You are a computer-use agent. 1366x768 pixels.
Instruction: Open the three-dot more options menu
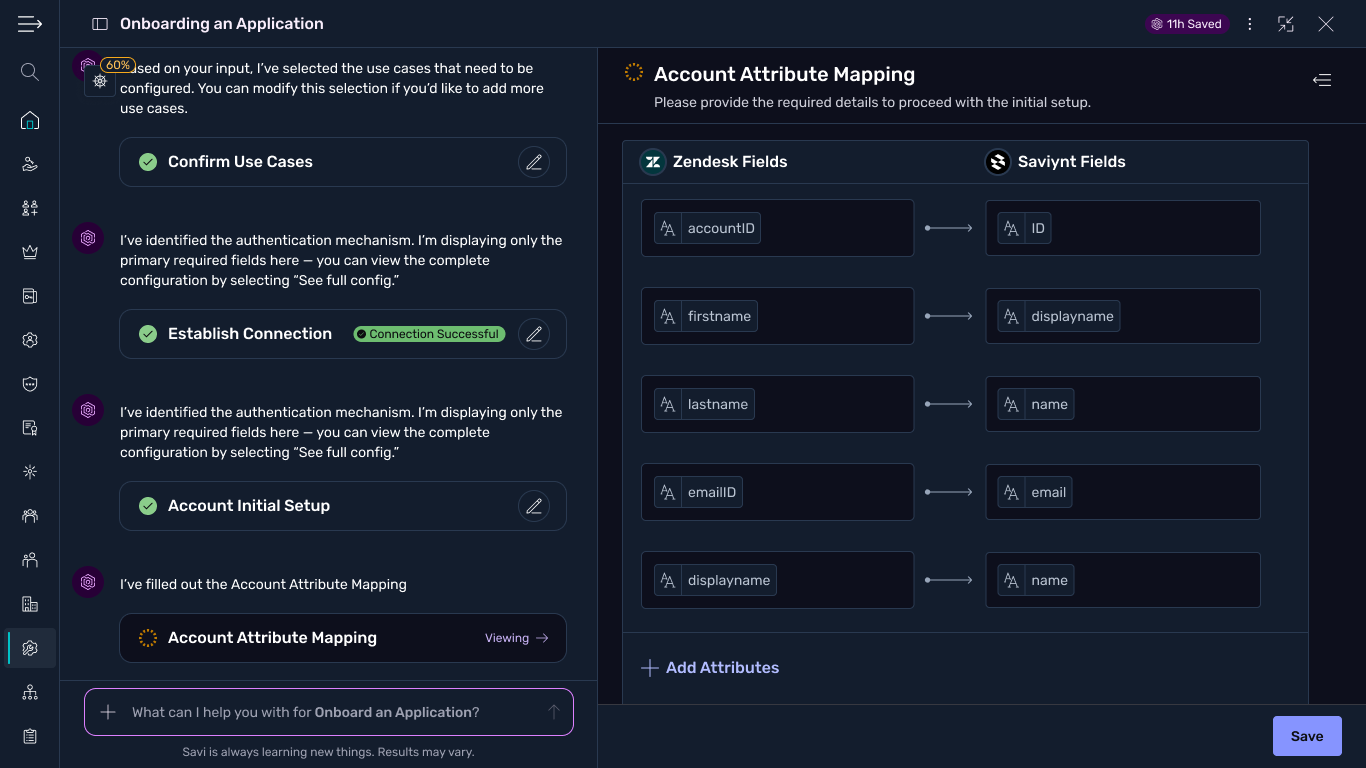pyautogui.click(x=1250, y=24)
